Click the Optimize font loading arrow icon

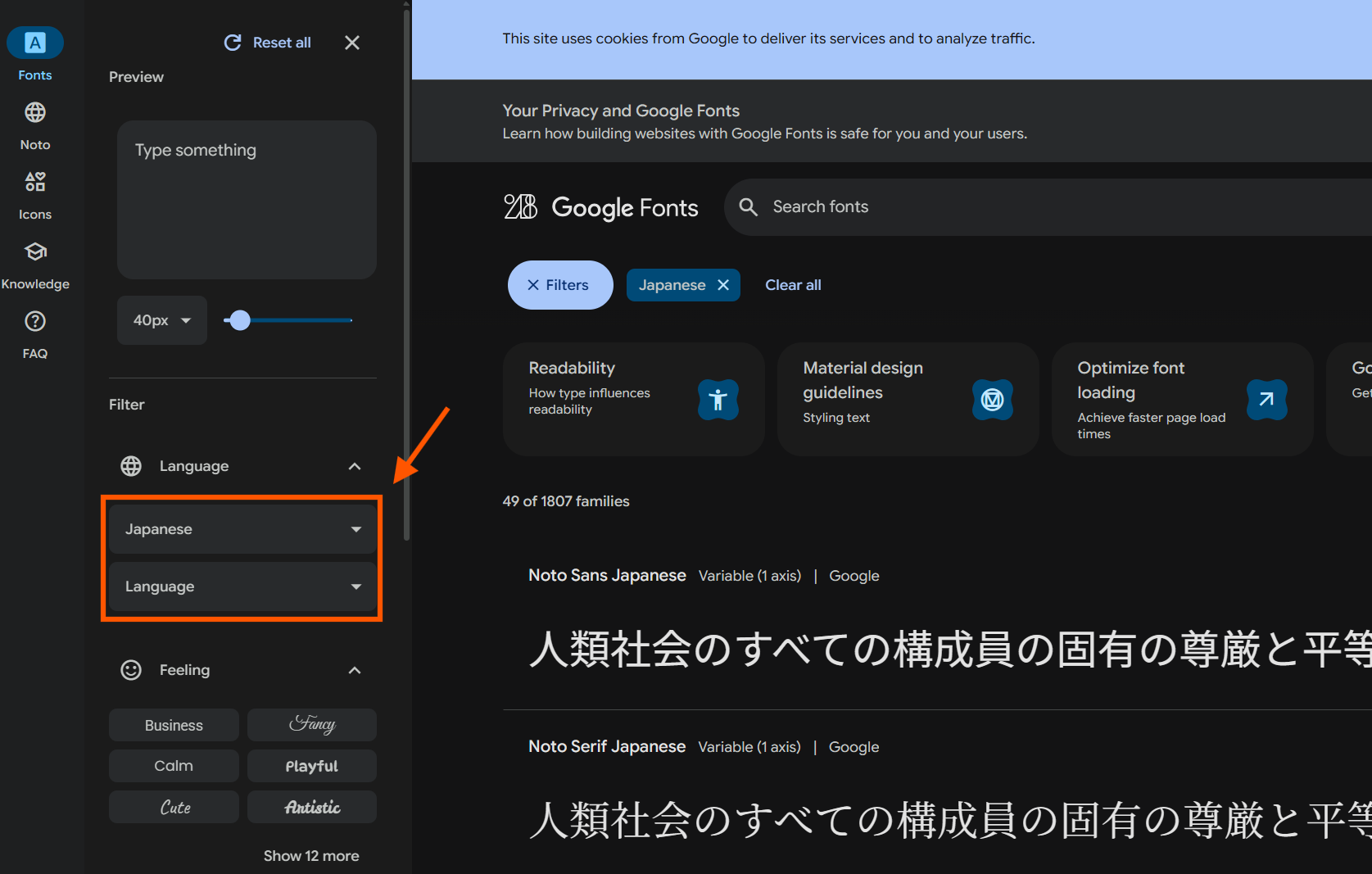click(1267, 400)
